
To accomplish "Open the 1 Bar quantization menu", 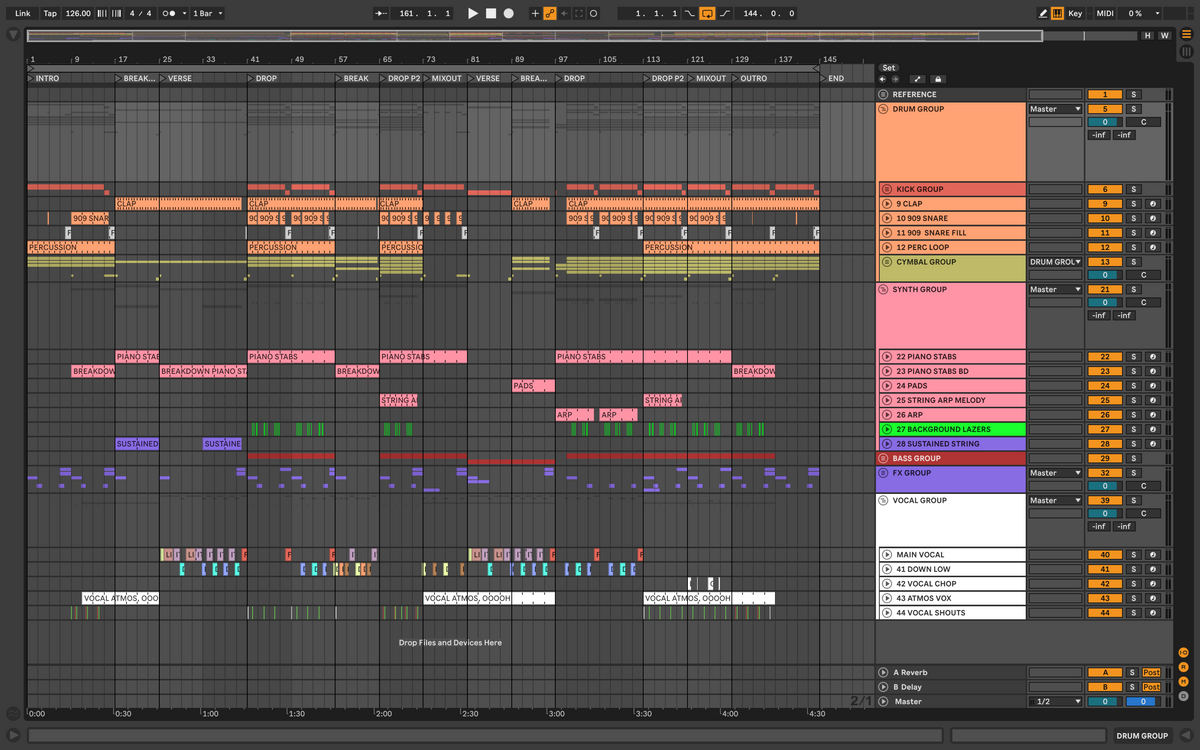I will point(207,14).
